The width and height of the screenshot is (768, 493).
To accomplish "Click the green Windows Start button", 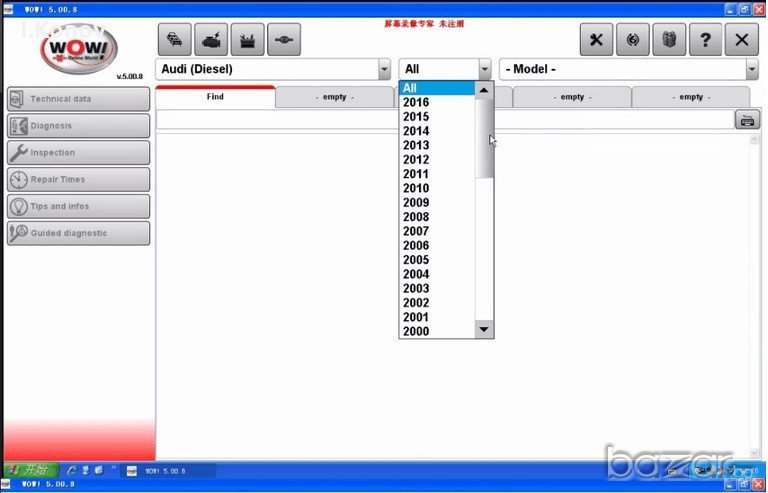I will [x=30, y=470].
